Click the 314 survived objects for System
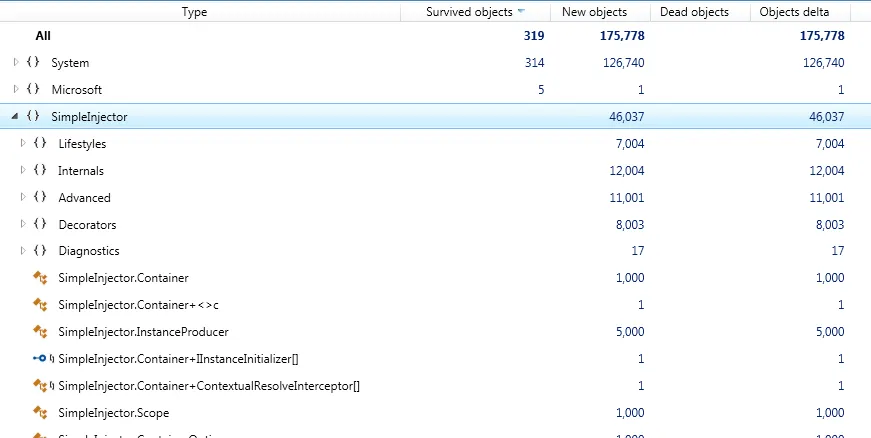Image resolution: width=871 pixels, height=438 pixels. (x=534, y=63)
